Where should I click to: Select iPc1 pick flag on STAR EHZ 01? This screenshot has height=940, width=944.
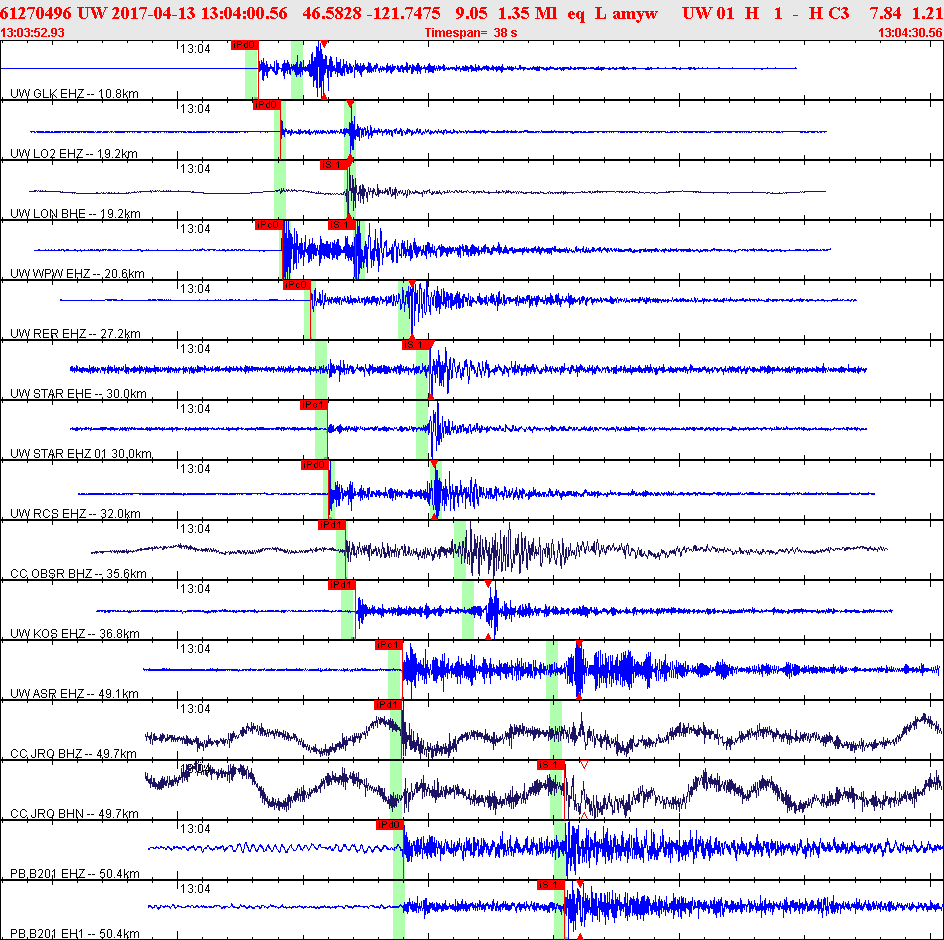(x=313, y=405)
